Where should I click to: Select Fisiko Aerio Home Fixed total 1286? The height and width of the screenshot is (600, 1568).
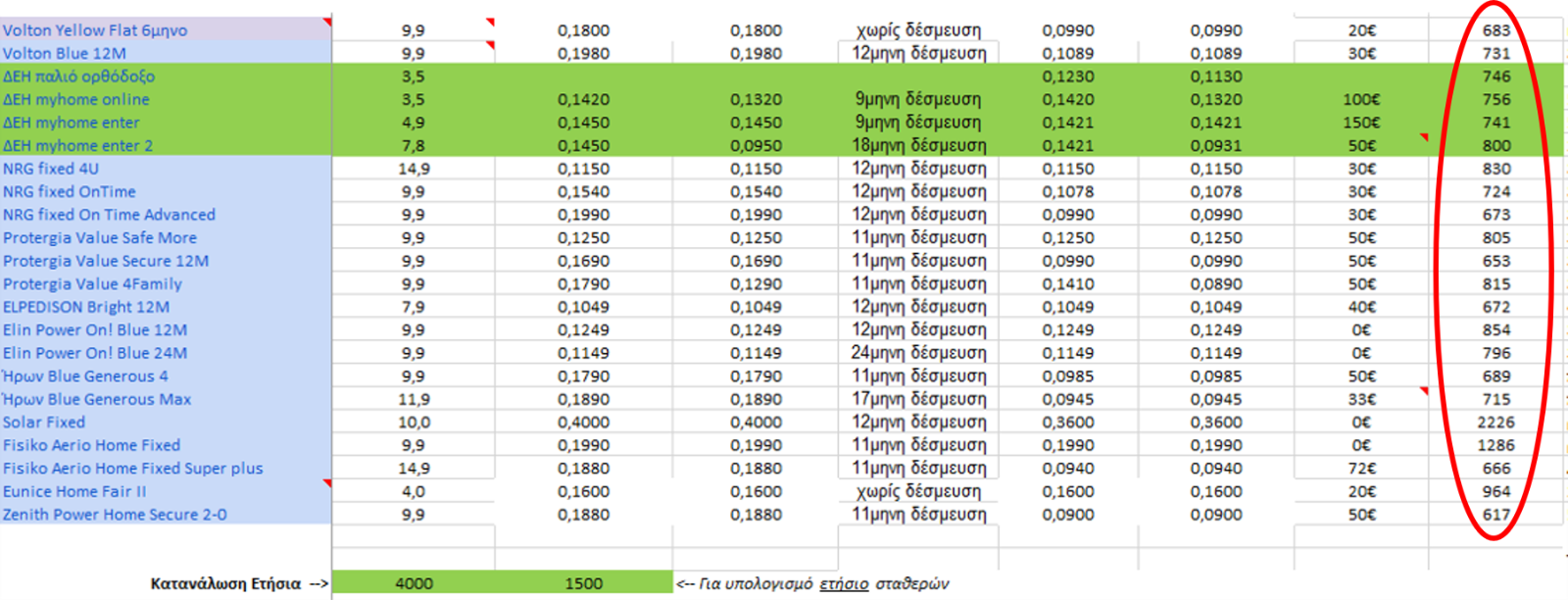(x=1495, y=445)
